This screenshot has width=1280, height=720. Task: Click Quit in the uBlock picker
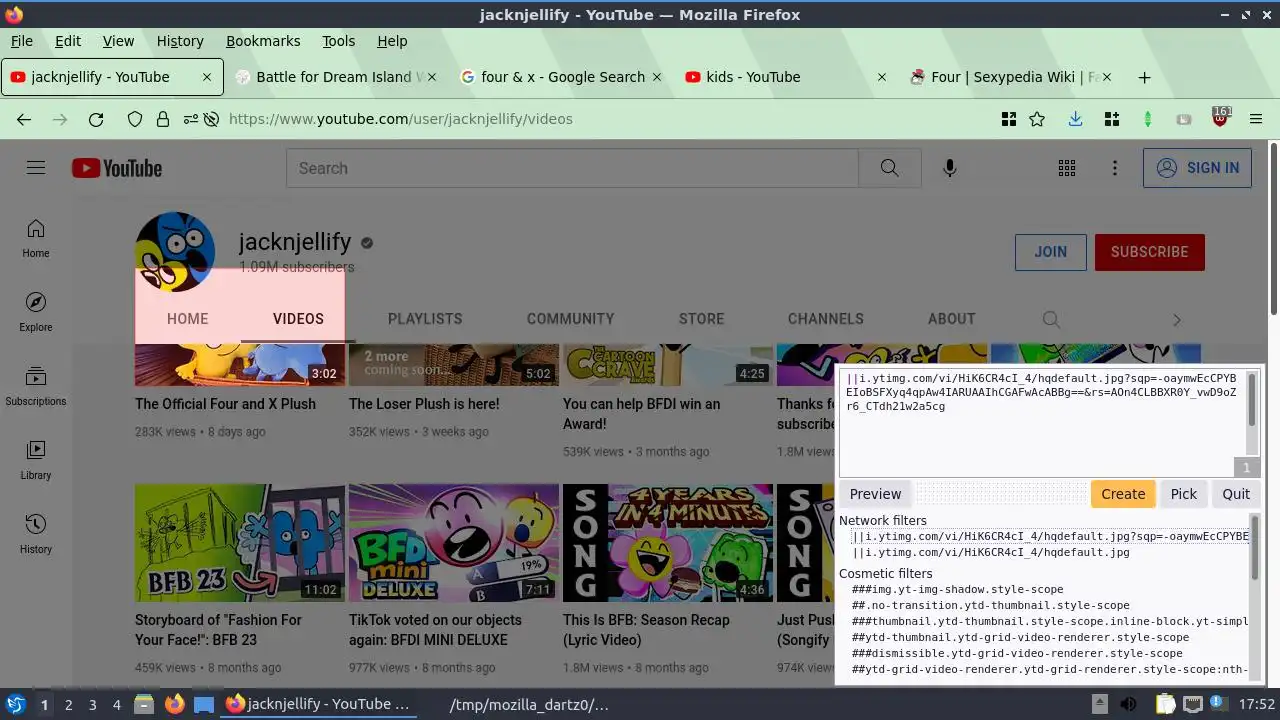coord(1236,494)
